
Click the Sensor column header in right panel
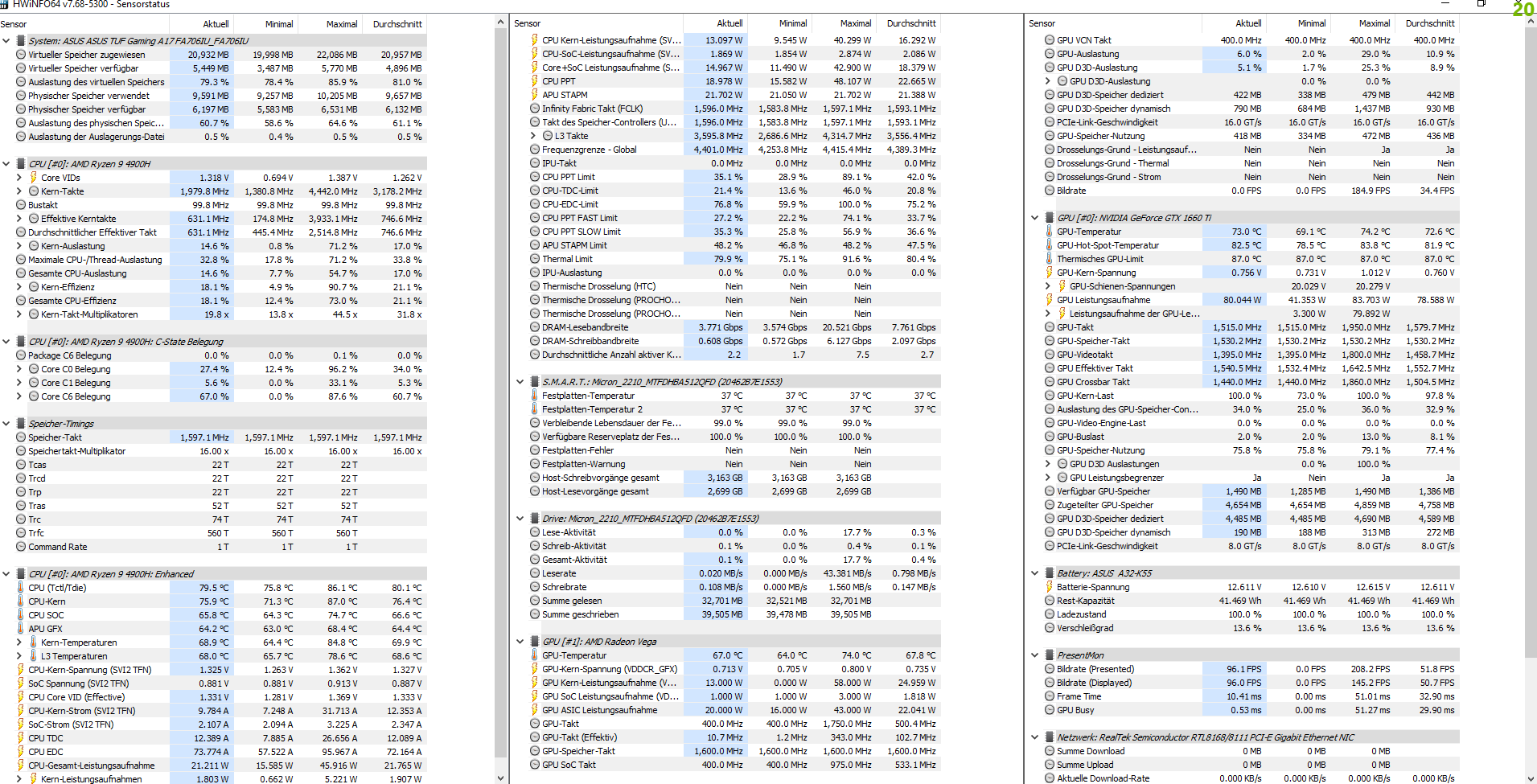point(1114,24)
